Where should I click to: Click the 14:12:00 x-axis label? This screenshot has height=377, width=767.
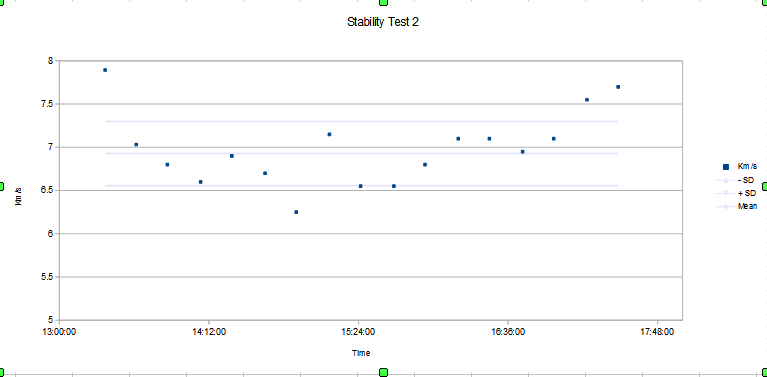[209, 332]
